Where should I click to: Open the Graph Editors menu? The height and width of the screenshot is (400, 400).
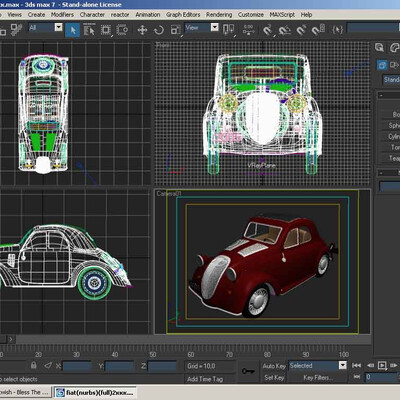coord(183,15)
